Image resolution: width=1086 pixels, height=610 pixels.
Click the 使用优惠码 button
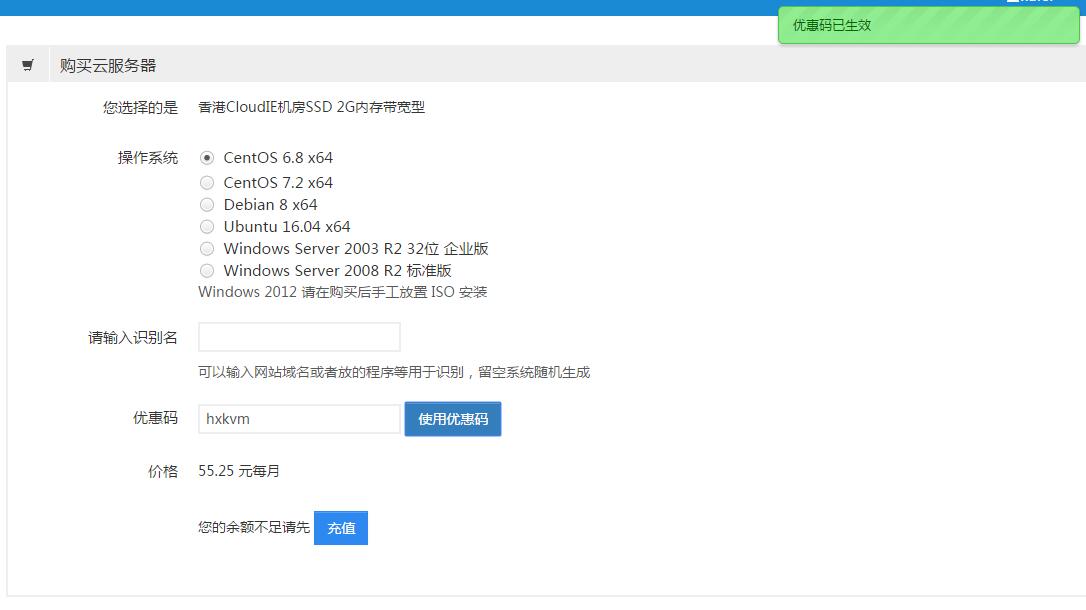coord(453,419)
